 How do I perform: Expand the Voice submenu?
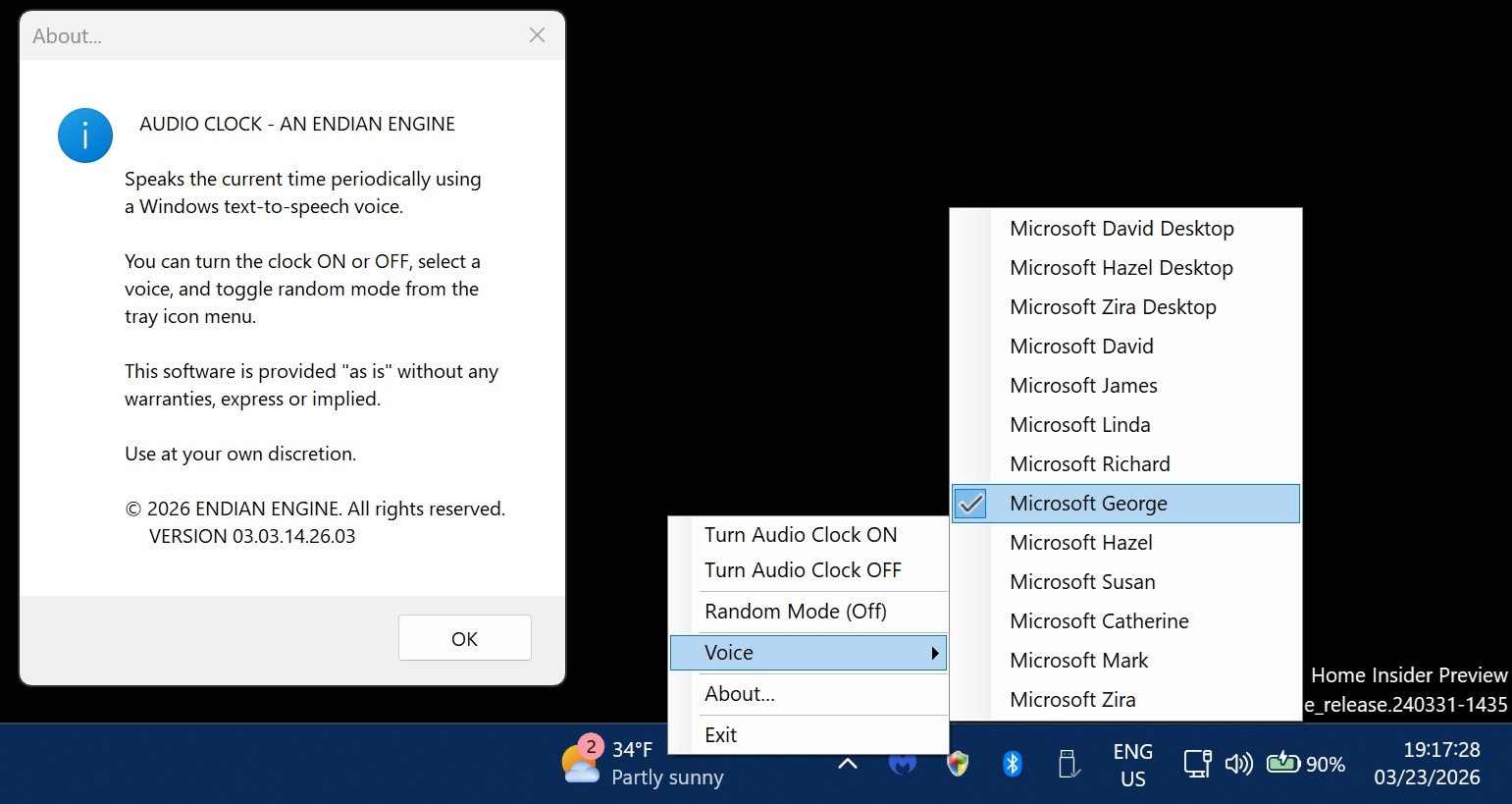(808, 653)
